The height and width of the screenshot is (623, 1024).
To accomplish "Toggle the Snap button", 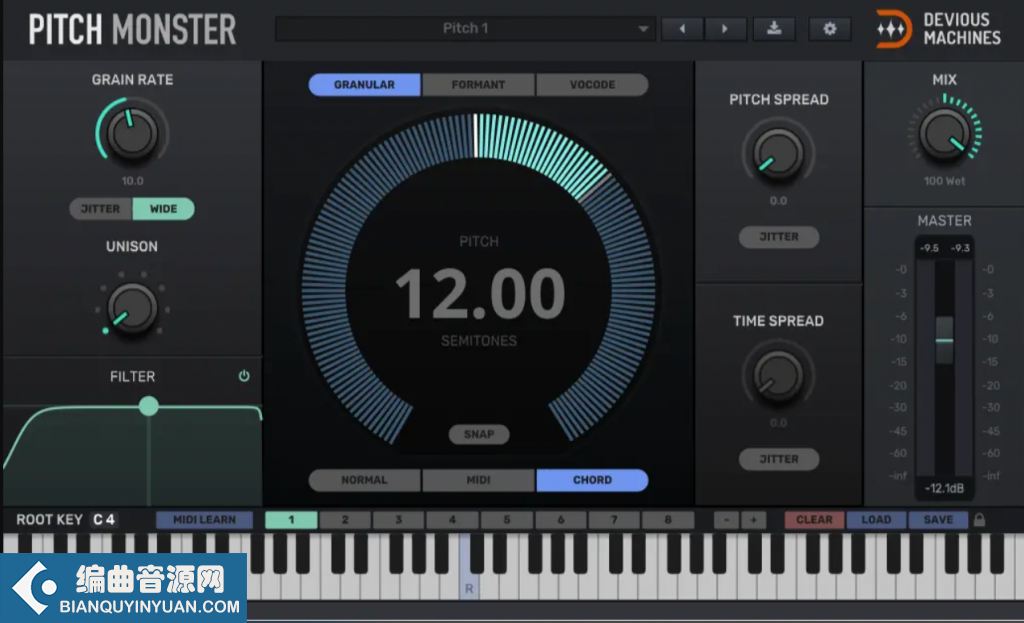I will (x=479, y=434).
